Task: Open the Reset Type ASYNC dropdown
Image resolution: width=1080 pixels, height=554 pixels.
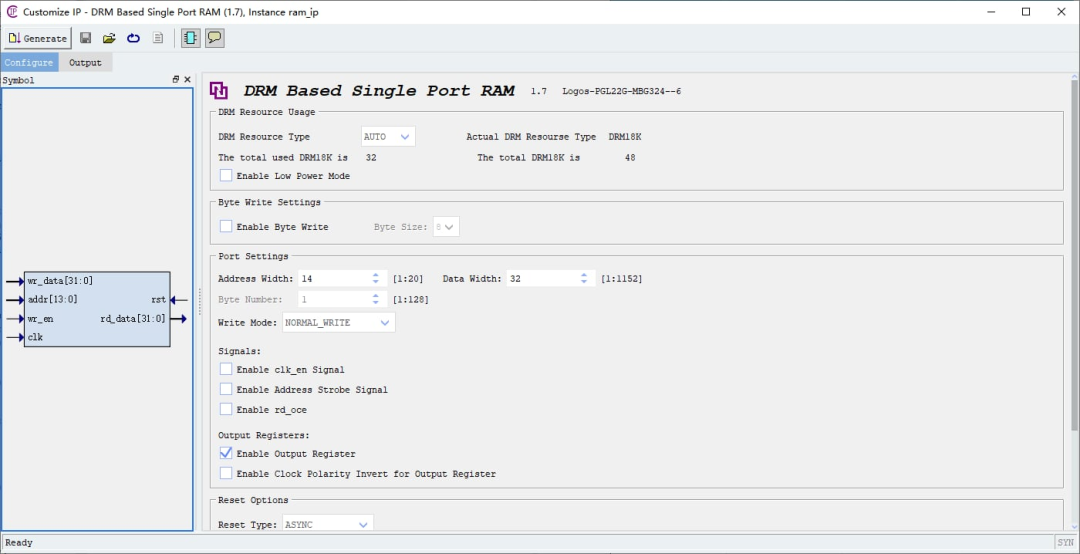Action: click(x=328, y=524)
